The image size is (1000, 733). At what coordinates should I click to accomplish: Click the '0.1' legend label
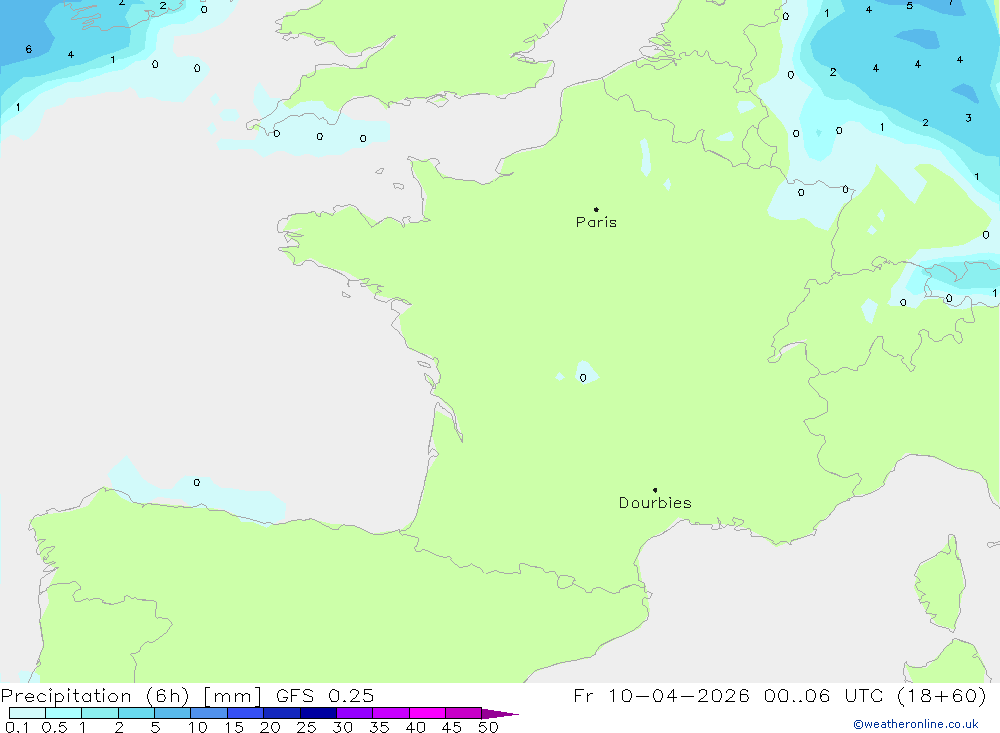coord(17,727)
